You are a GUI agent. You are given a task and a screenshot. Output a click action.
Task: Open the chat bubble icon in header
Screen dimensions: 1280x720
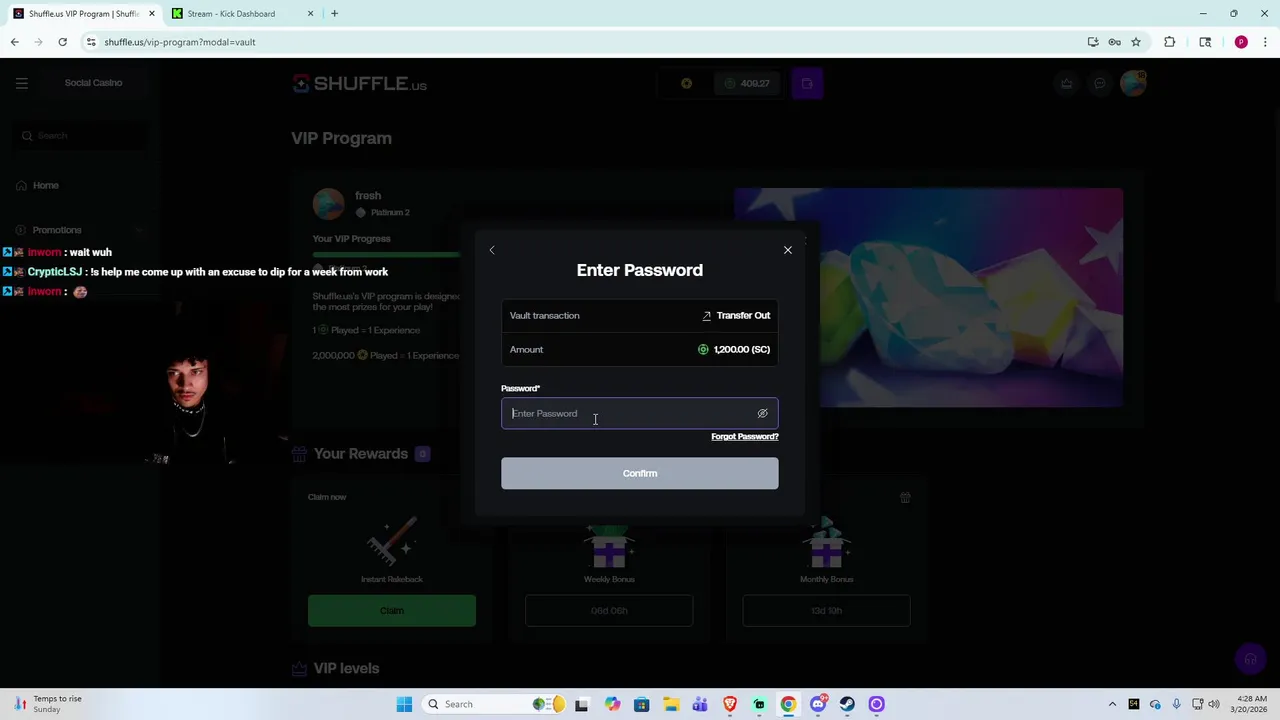[1099, 83]
